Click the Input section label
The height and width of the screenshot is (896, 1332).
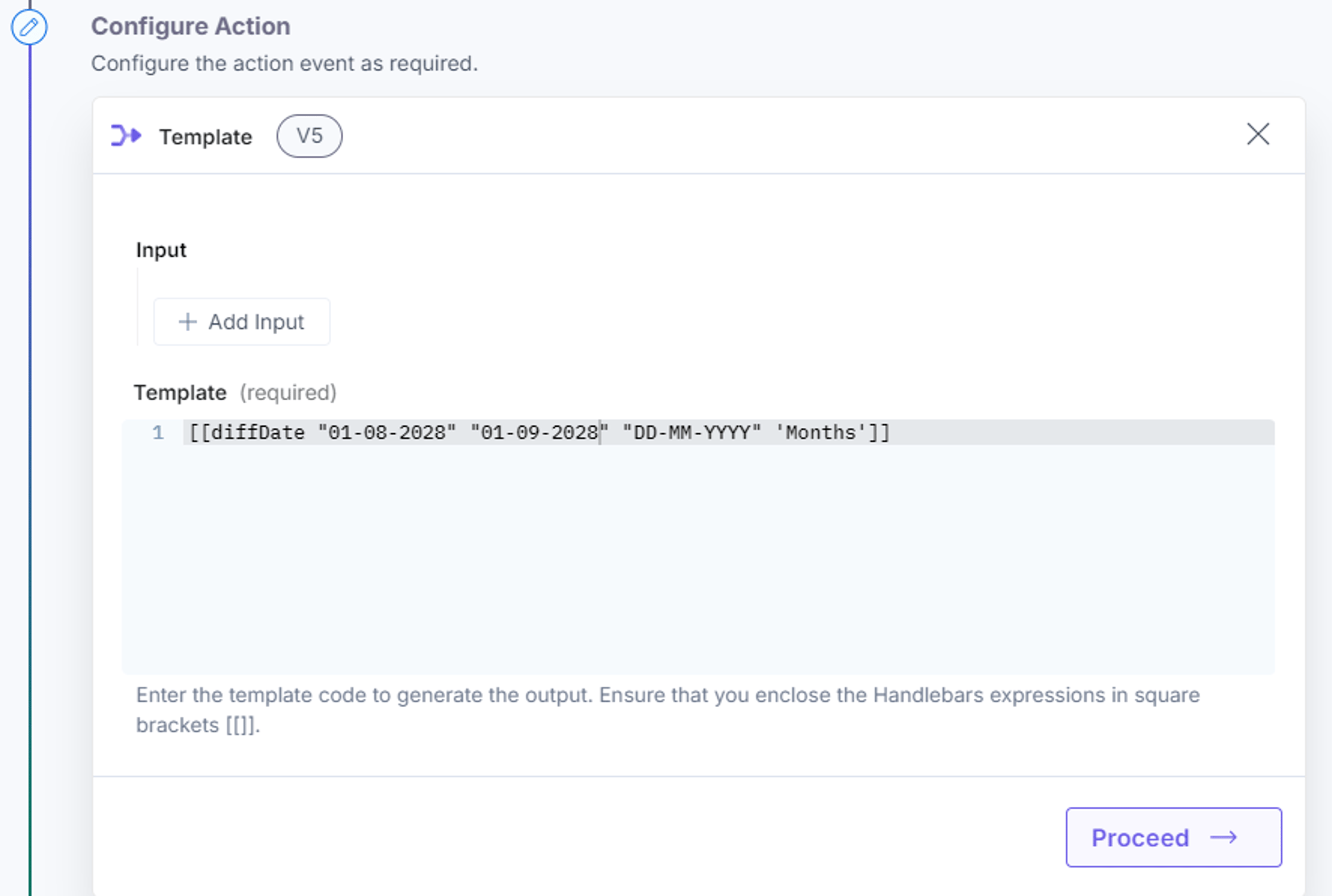tap(161, 250)
